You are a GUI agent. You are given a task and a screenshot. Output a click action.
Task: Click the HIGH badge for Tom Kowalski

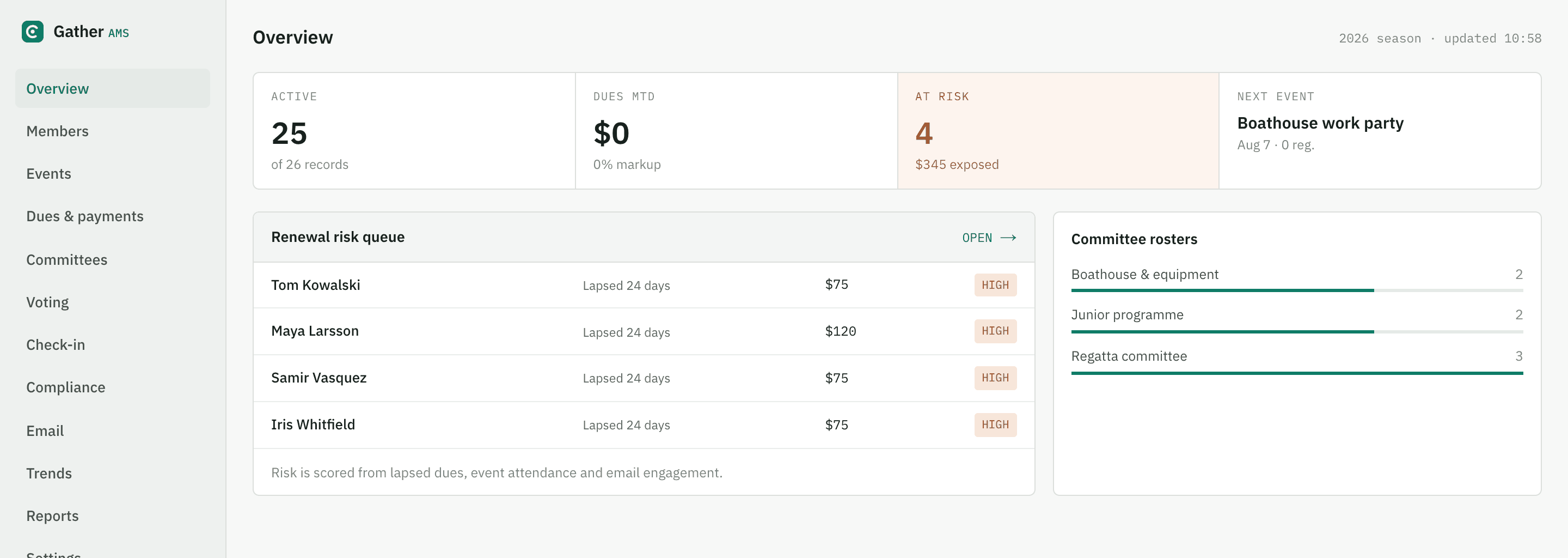tap(995, 285)
